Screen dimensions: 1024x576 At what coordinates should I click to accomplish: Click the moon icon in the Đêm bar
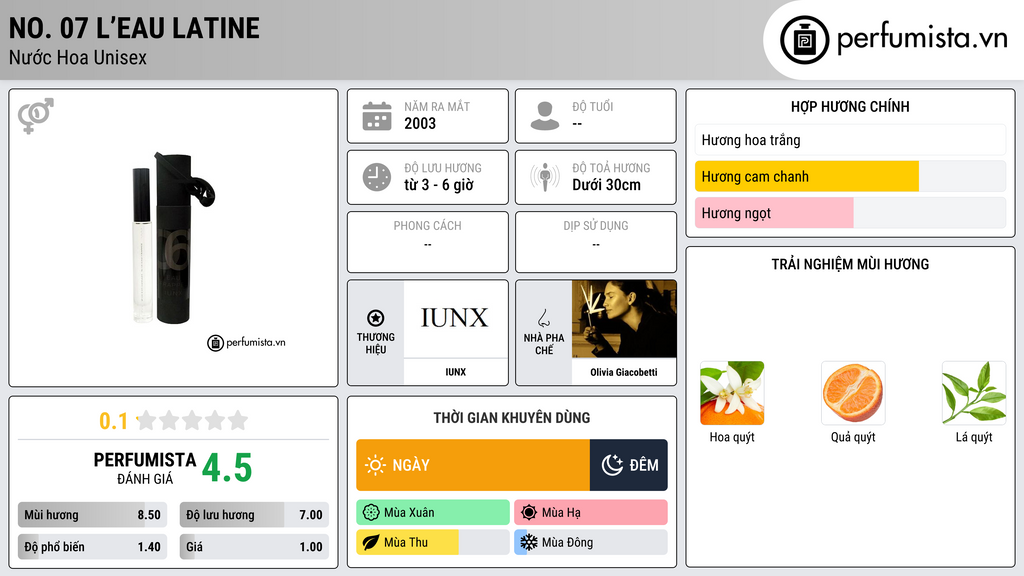[612, 465]
